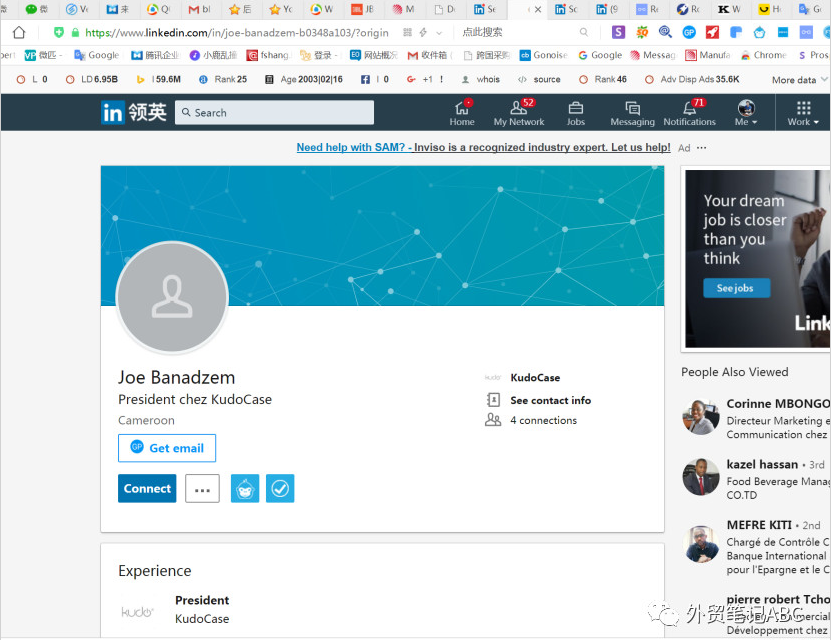Open Corinne MBONGO profile thumbnail
This screenshot has height=640, width=831.
coord(701,417)
